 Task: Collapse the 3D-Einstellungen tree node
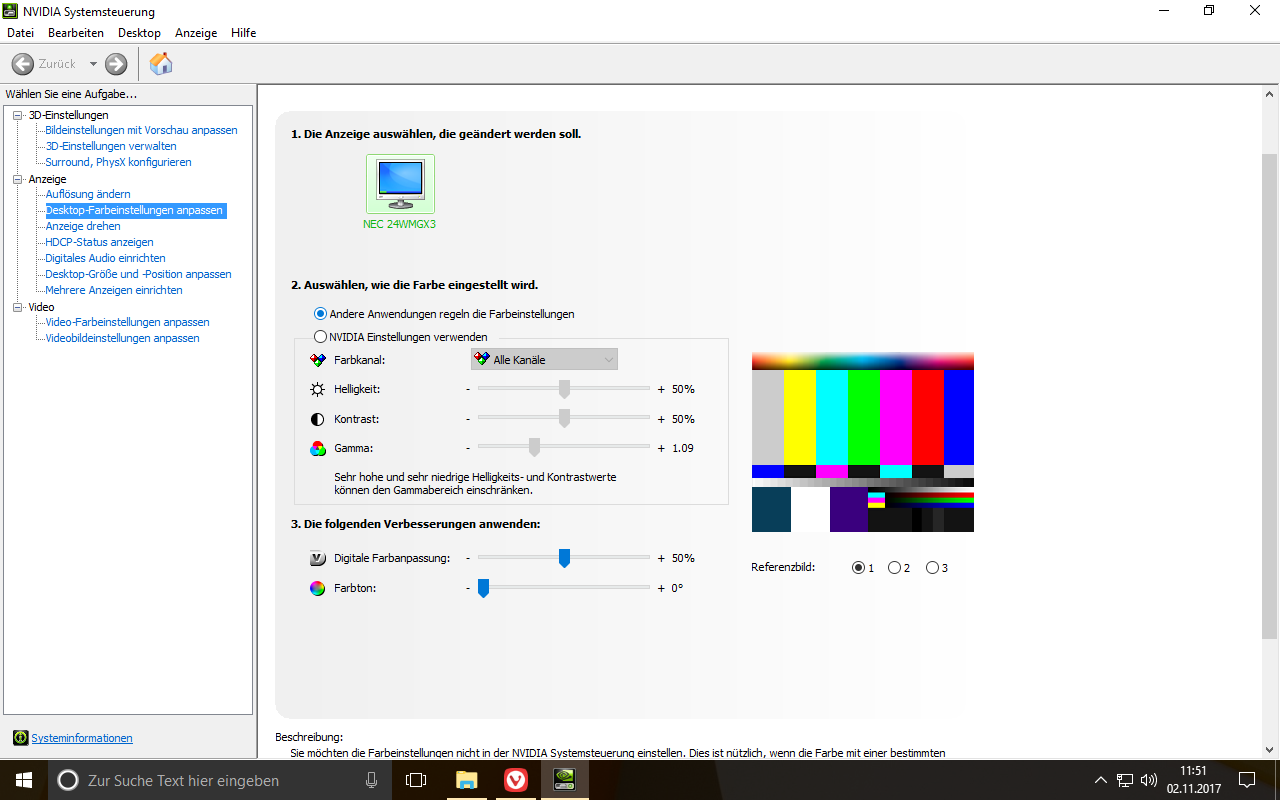coord(17,115)
